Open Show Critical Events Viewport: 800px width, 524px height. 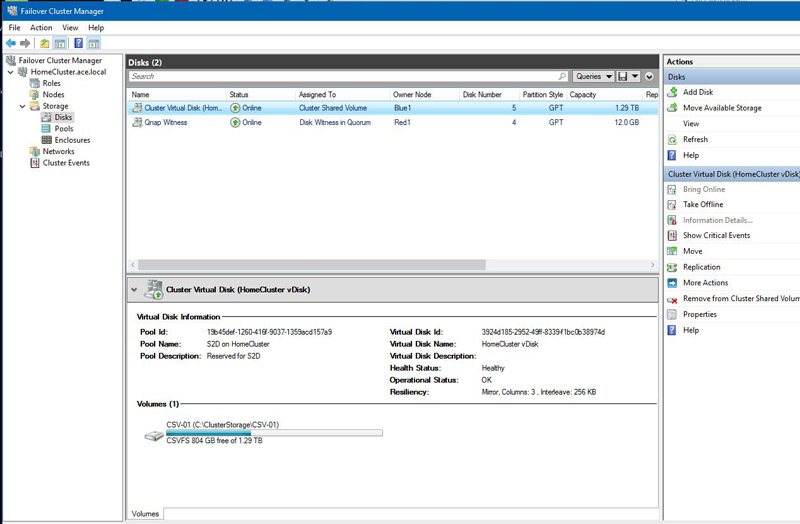click(x=716, y=236)
